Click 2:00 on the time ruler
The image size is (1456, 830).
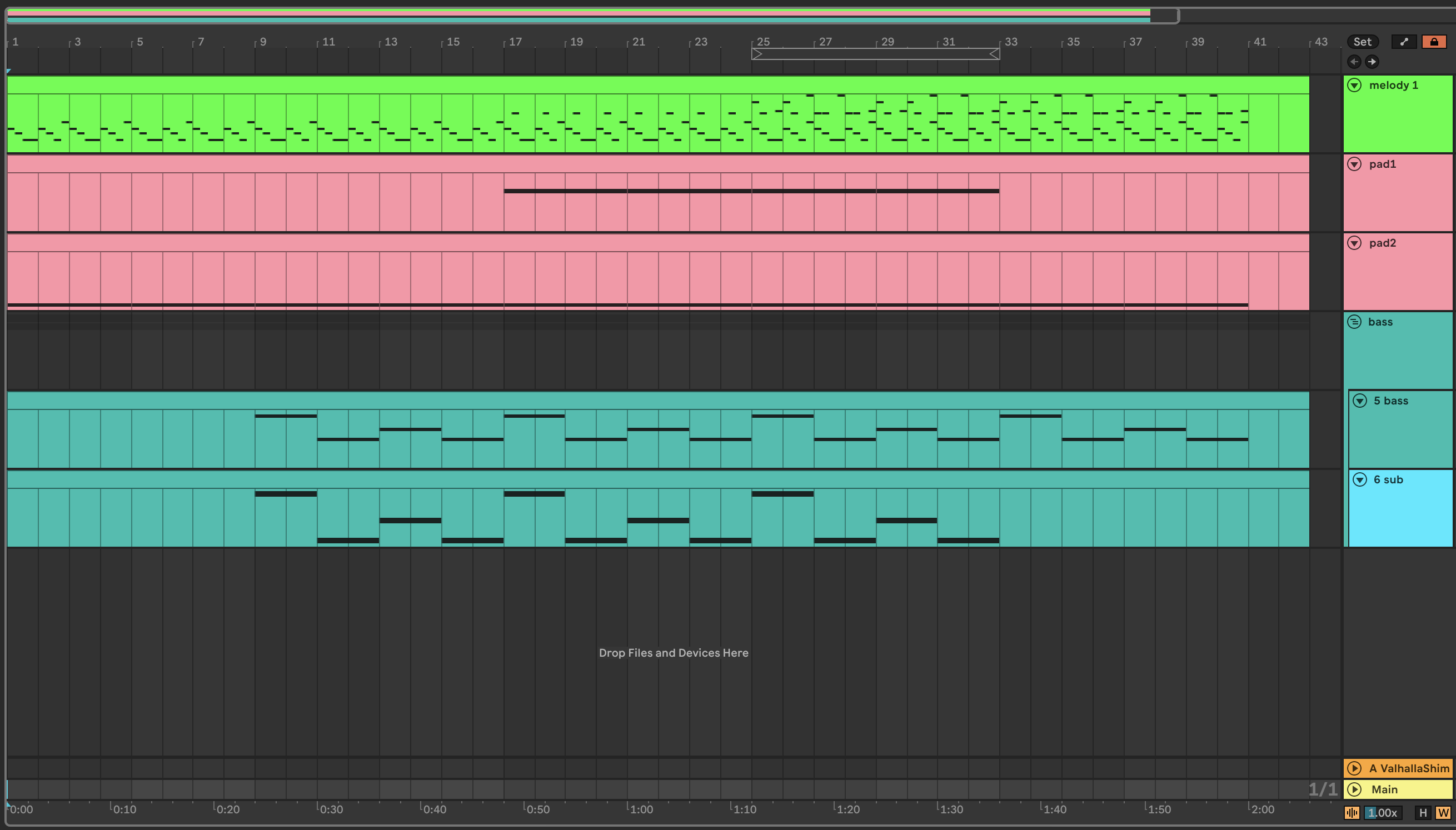tap(1261, 809)
